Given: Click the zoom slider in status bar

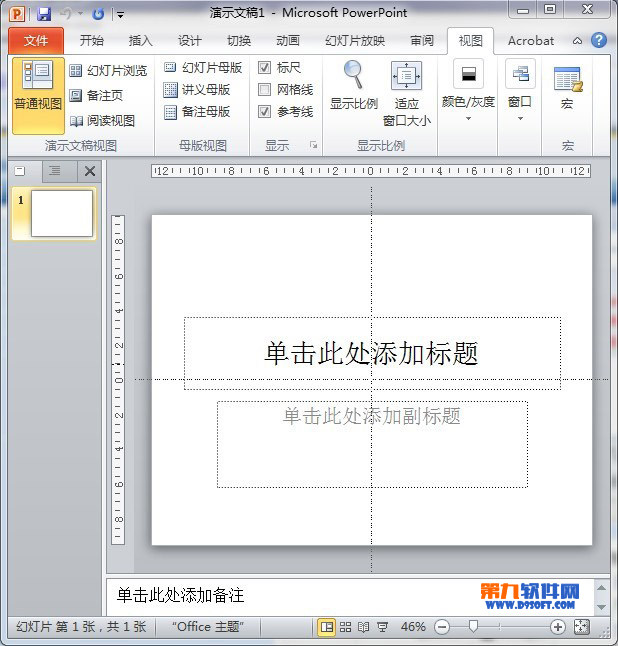Looking at the screenshot, I should click(x=473, y=627).
